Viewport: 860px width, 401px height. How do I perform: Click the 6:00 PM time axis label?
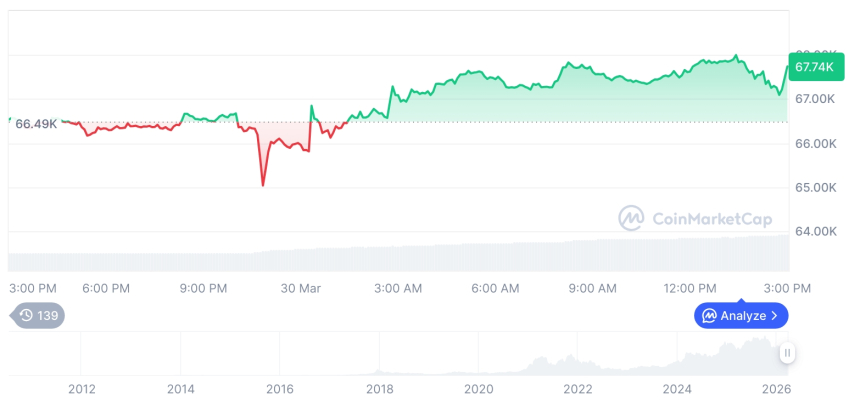click(x=106, y=288)
